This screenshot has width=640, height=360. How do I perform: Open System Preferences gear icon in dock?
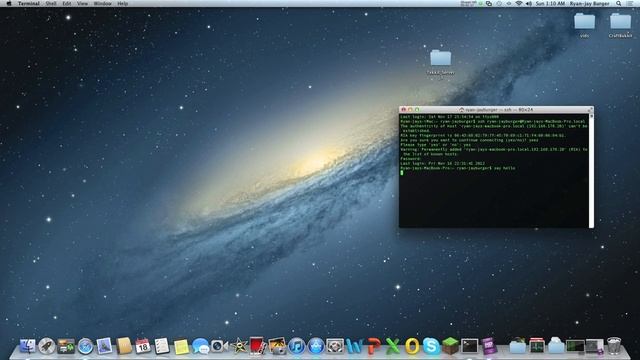click(x=335, y=346)
